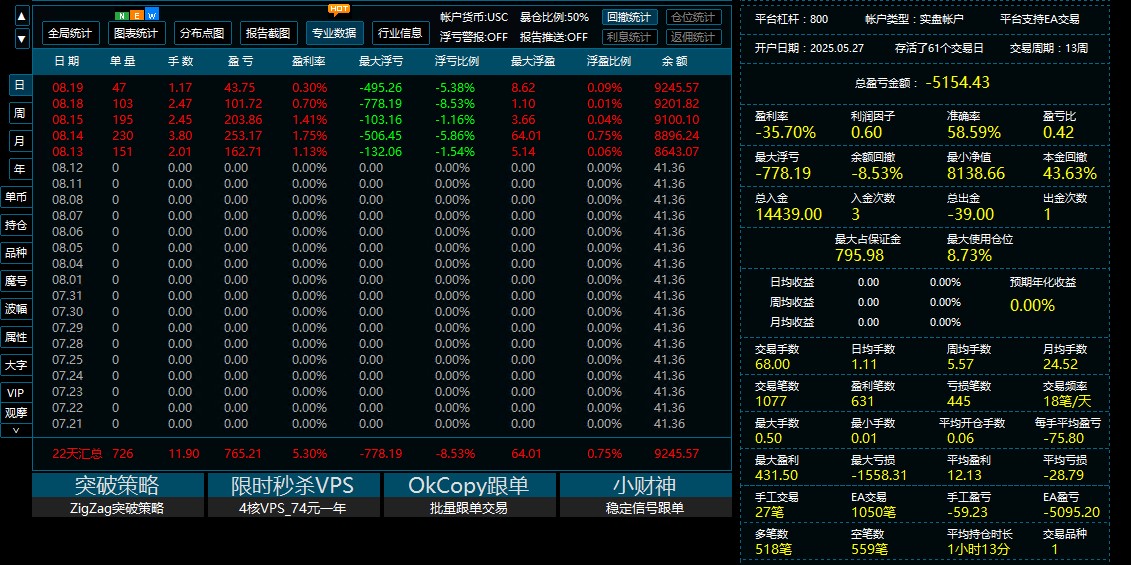Toggle 报告推送 OFF setting
Screen dimensions: 1131x565
pyautogui.click(x=554, y=38)
